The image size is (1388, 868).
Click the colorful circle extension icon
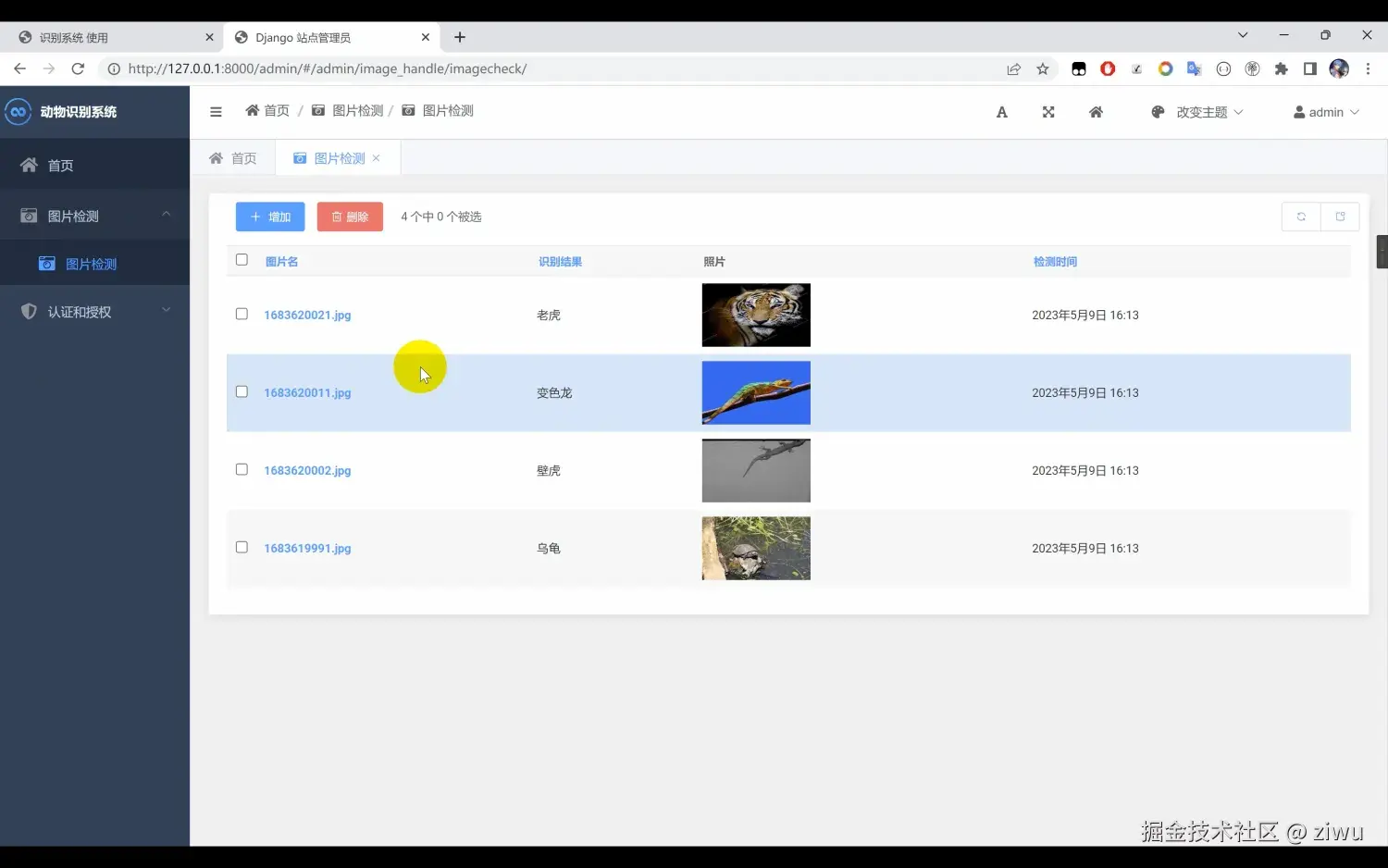1165,68
